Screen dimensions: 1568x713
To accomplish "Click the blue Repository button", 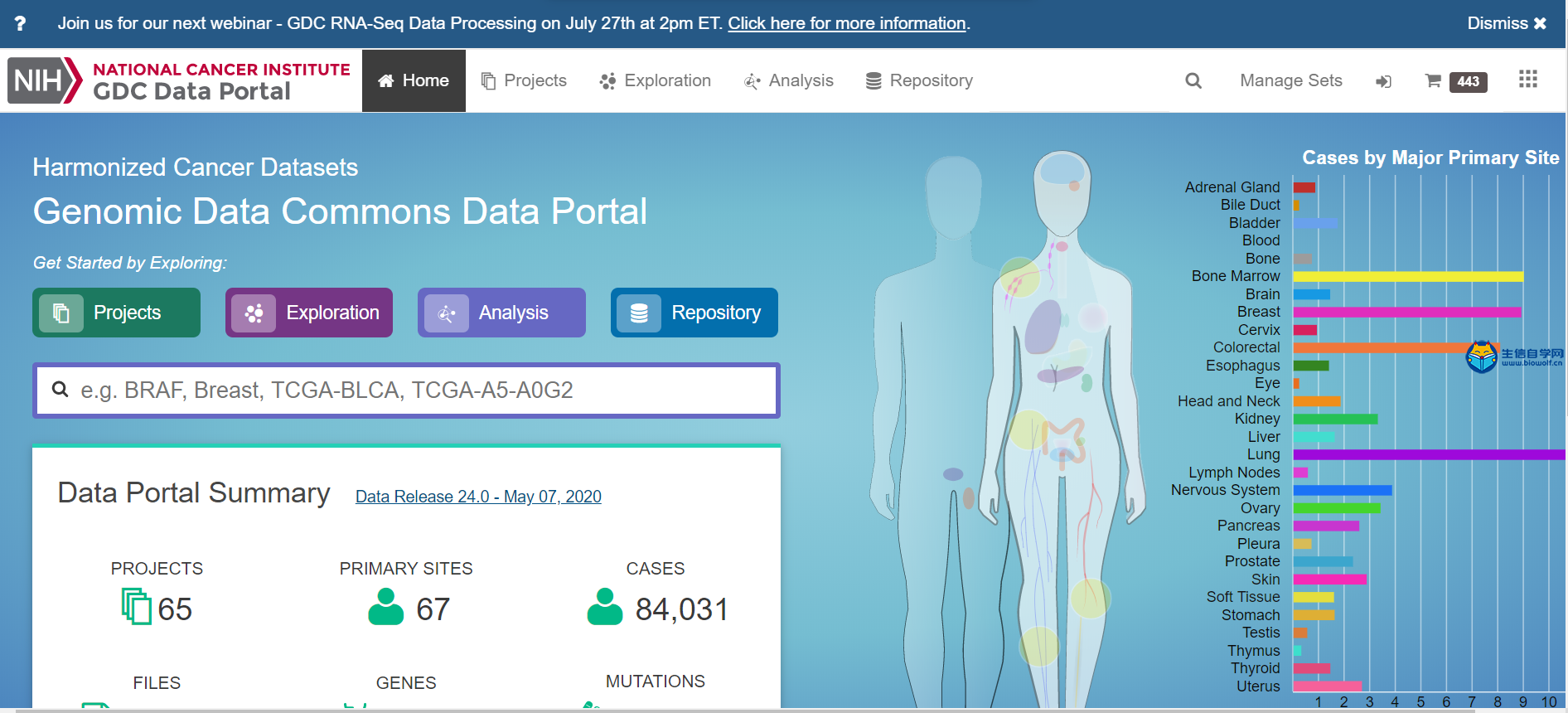I will coord(694,313).
